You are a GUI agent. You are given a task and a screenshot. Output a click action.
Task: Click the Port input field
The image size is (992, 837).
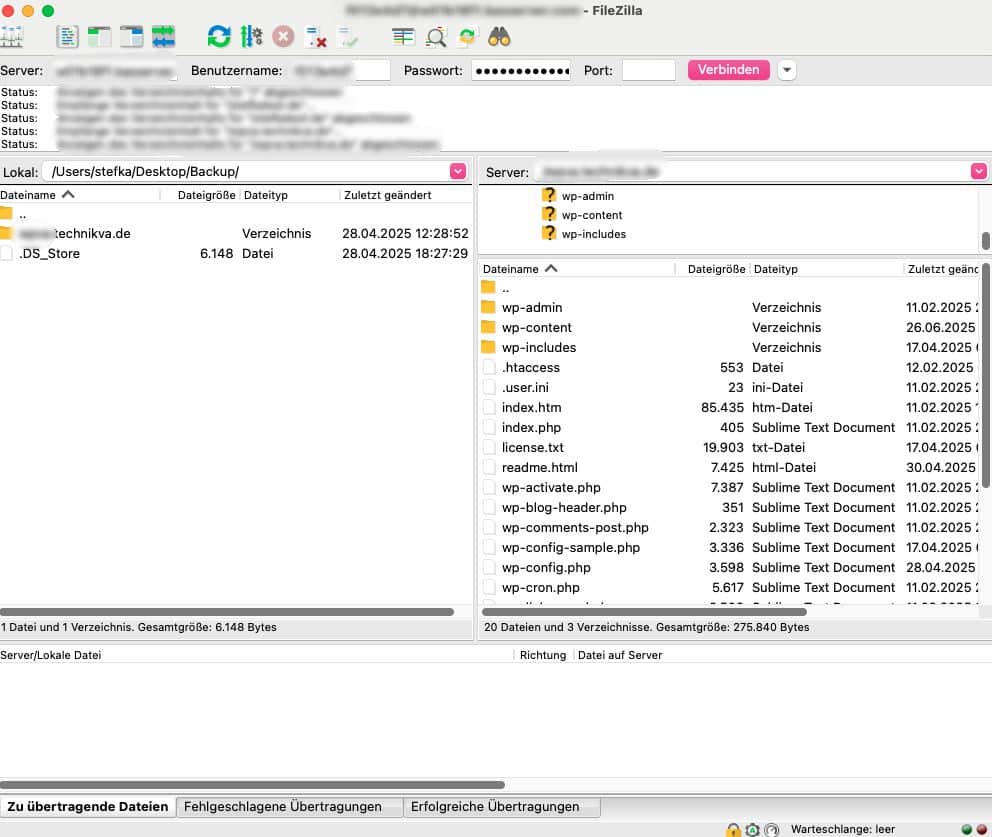(x=648, y=70)
